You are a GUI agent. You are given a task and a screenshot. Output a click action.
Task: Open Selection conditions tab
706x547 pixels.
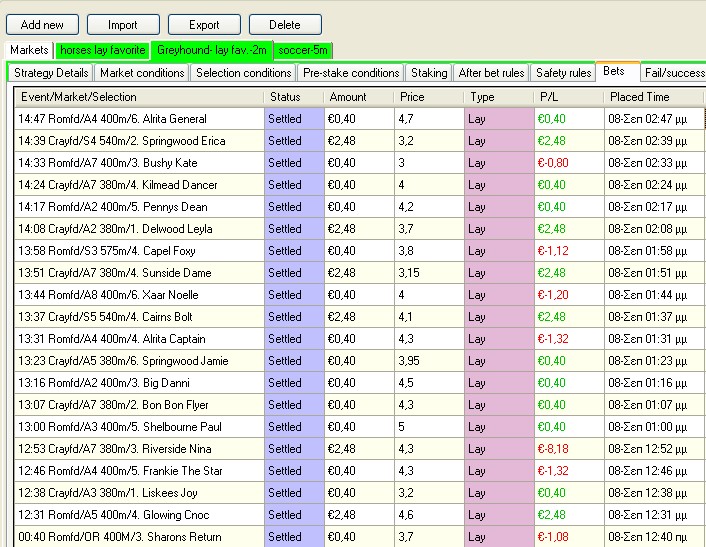244,73
